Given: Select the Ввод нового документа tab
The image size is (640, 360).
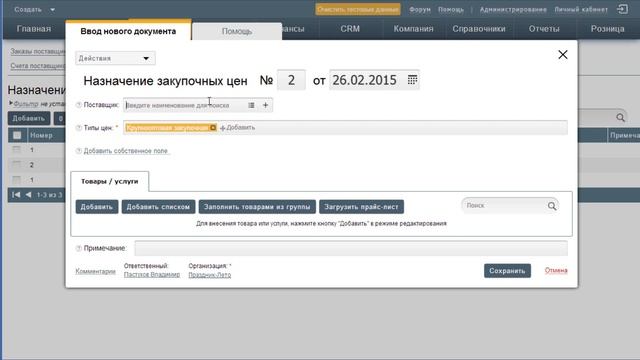Looking at the screenshot, I should pyautogui.click(x=128, y=31).
